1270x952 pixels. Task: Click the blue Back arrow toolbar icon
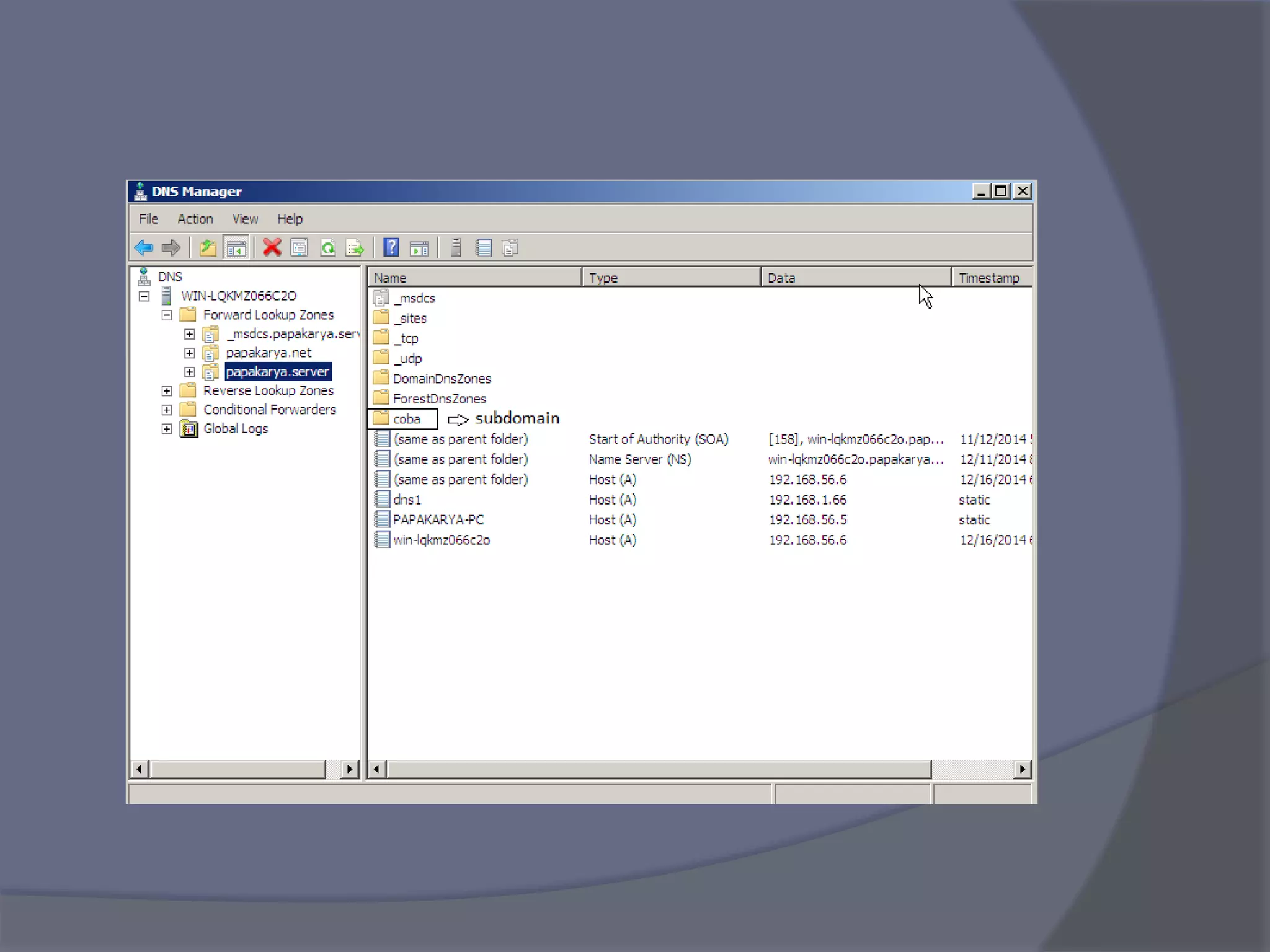[x=144, y=248]
